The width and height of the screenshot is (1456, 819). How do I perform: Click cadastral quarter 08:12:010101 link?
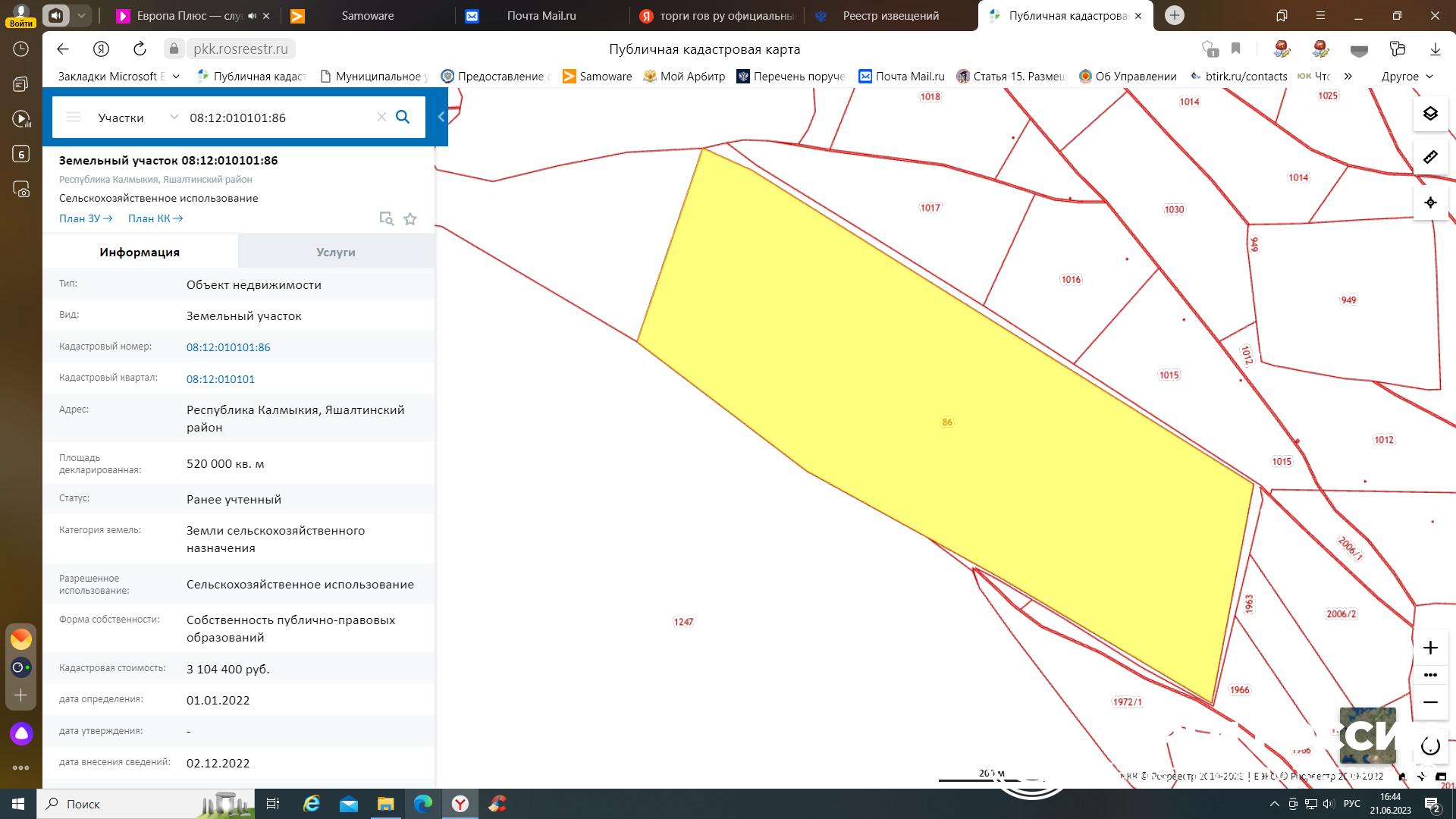[x=221, y=378]
